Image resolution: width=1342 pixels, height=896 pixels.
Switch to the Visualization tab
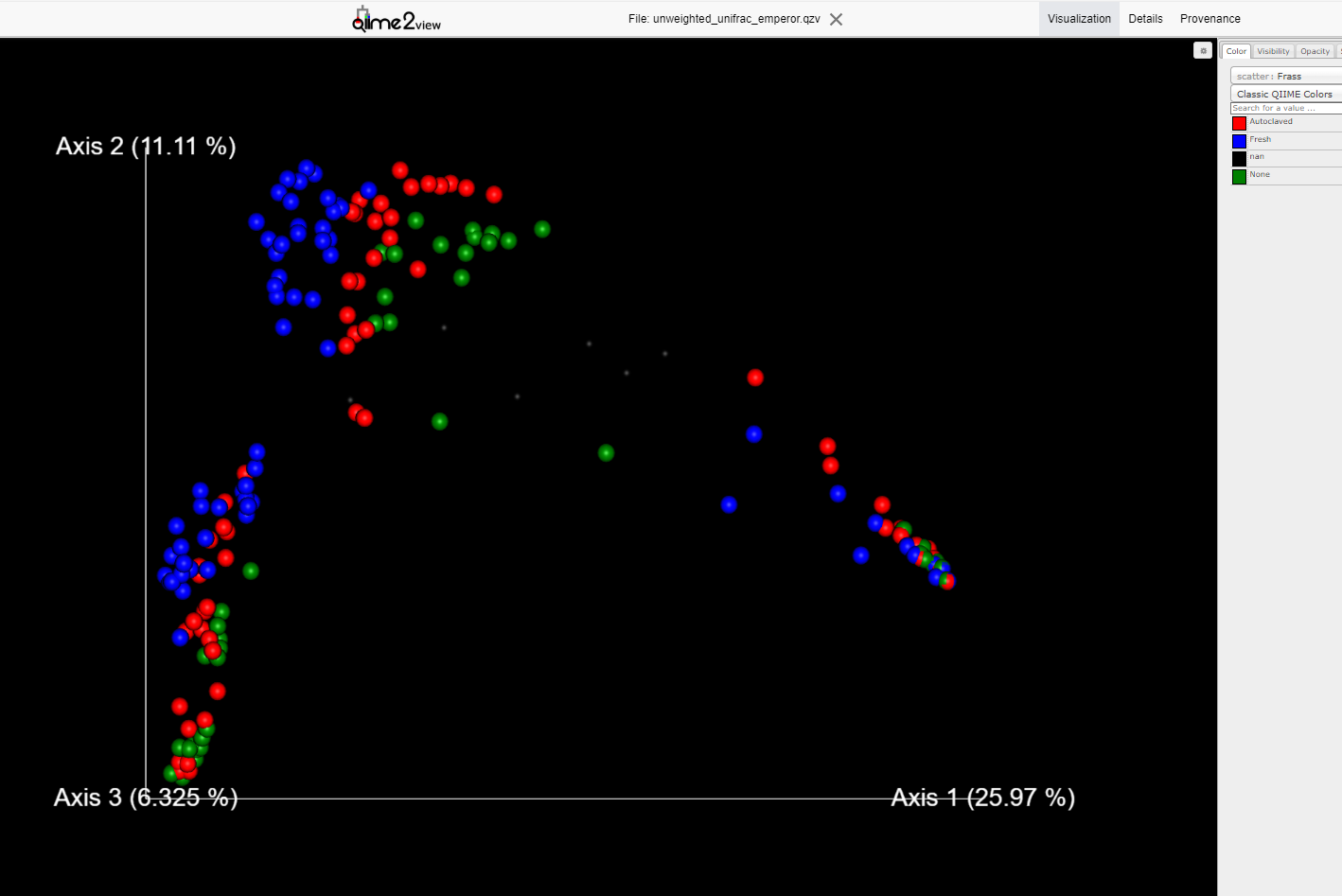point(1079,19)
